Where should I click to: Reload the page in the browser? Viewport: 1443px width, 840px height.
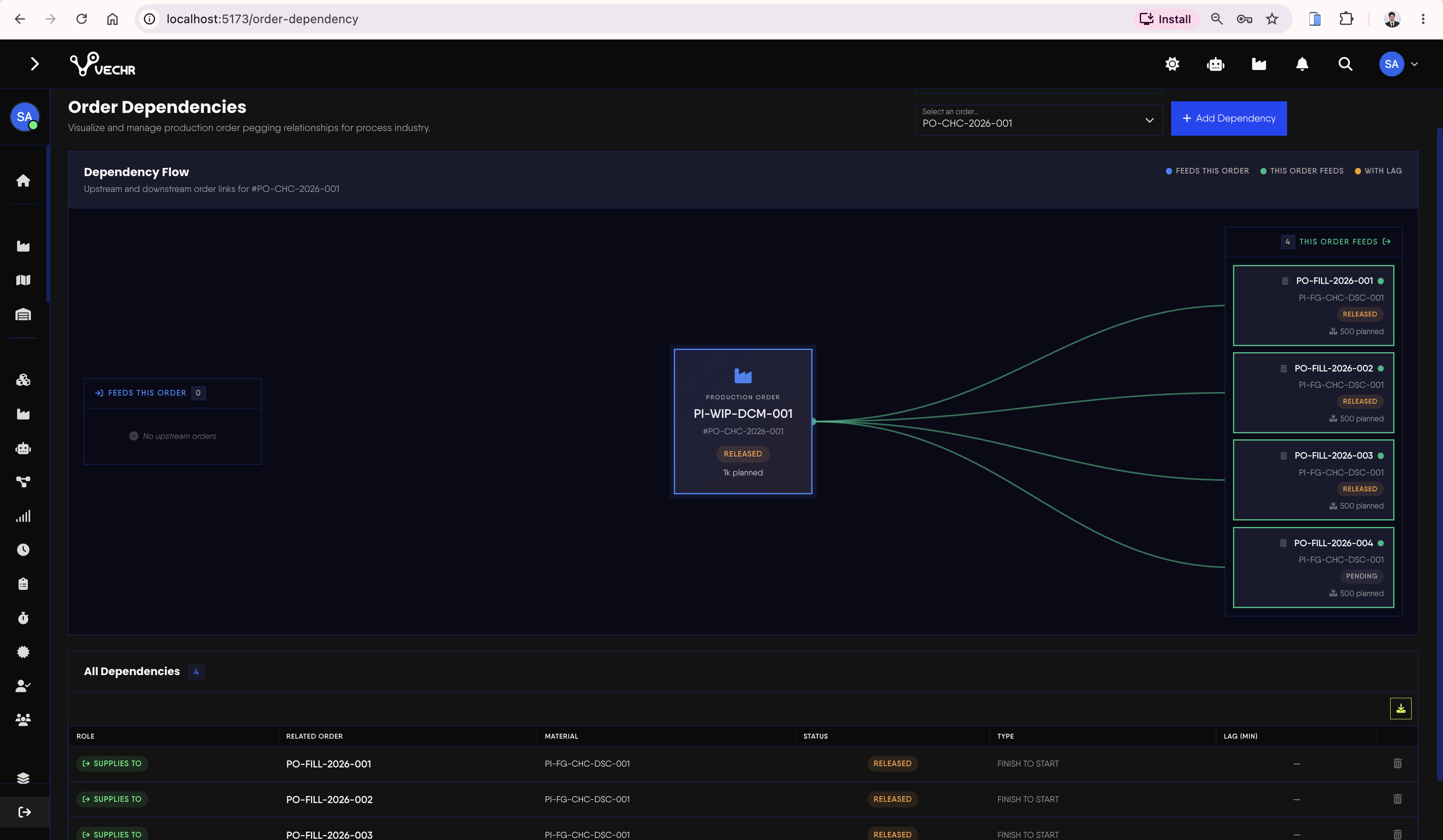81,19
